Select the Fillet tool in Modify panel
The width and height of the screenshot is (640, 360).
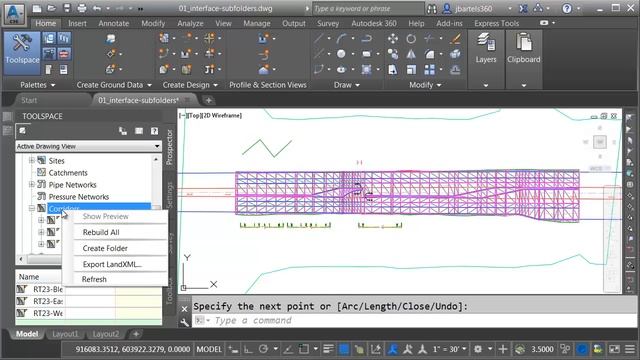pos(429,54)
